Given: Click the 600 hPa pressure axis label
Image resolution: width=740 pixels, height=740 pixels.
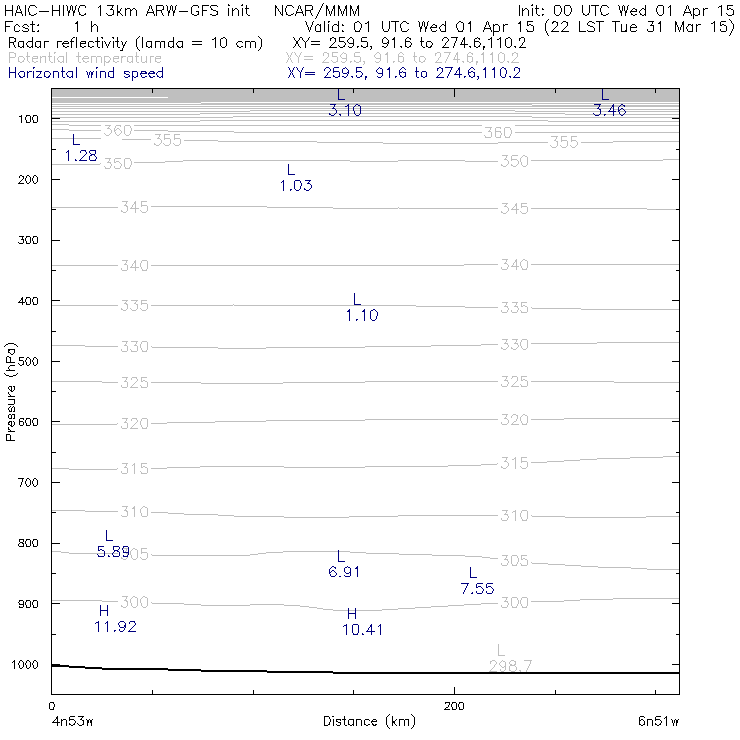Looking at the screenshot, I should [28, 422].
